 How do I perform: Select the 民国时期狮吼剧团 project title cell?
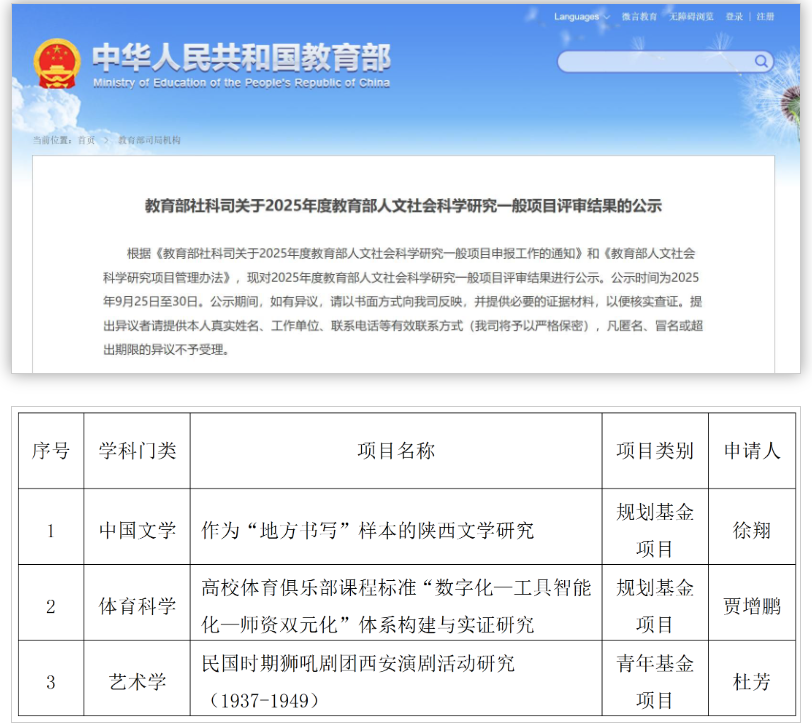[396, 678]
